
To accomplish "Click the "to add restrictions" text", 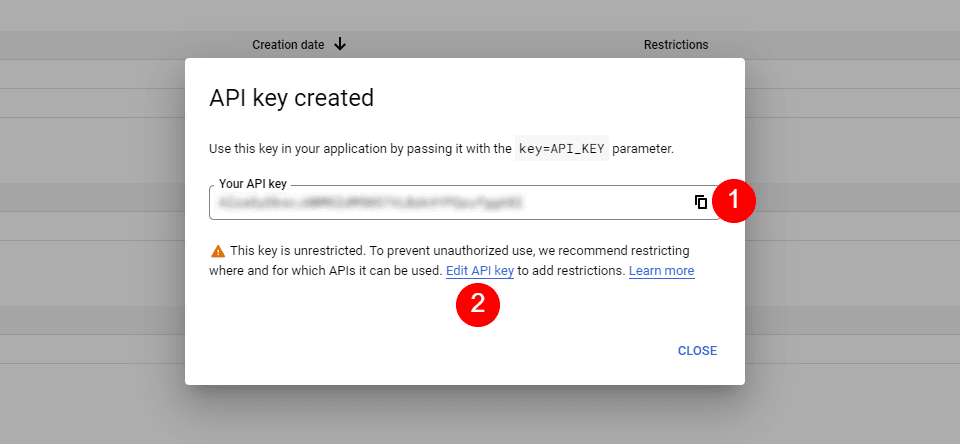I will [x=571, y=271].
